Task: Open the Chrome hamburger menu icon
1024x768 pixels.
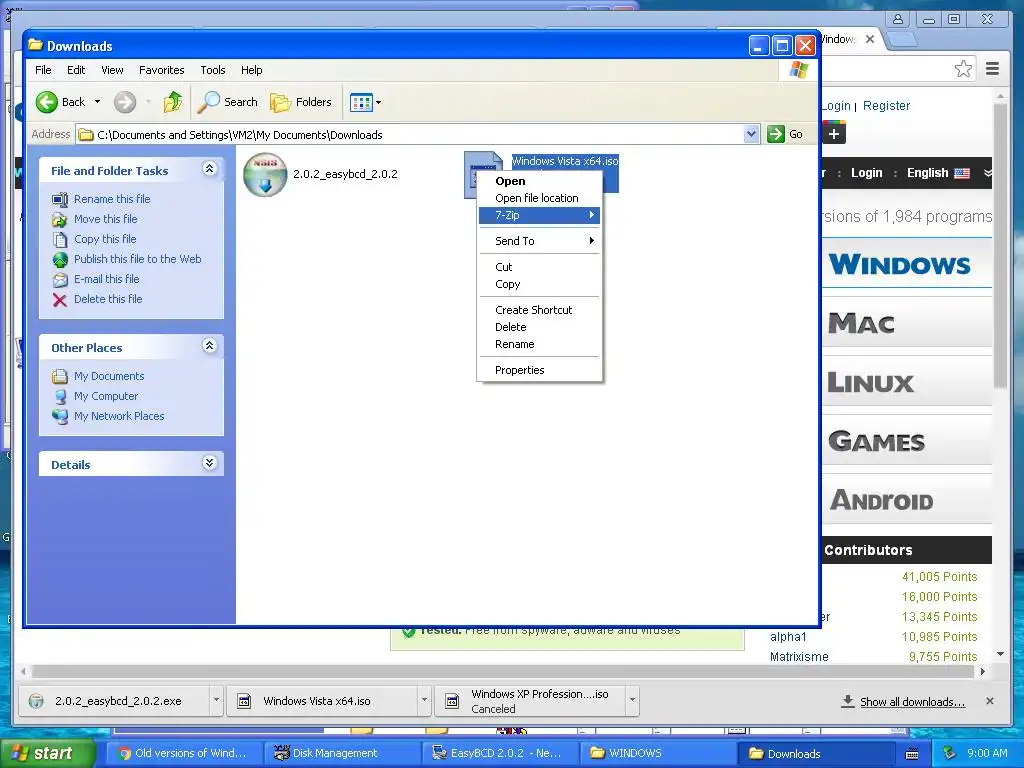Action: [x=992, y=69]
